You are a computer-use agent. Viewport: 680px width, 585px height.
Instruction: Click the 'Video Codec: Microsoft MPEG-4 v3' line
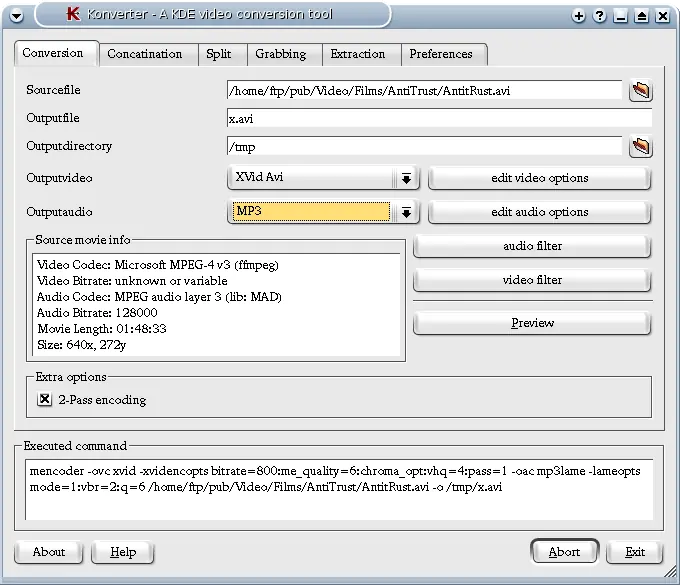158,265
